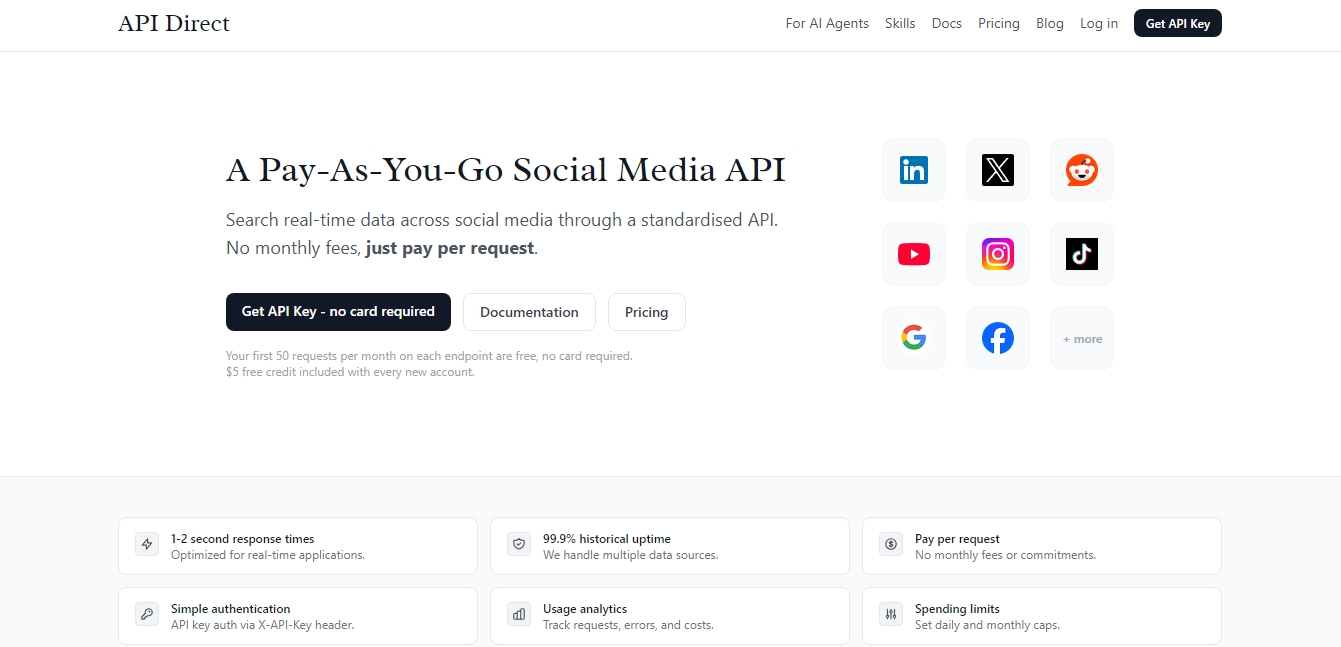Viewport: 1341px width, 647px height.
Task: Click 'Search real-time data across social media' sentence
Action: pos(502,220)
